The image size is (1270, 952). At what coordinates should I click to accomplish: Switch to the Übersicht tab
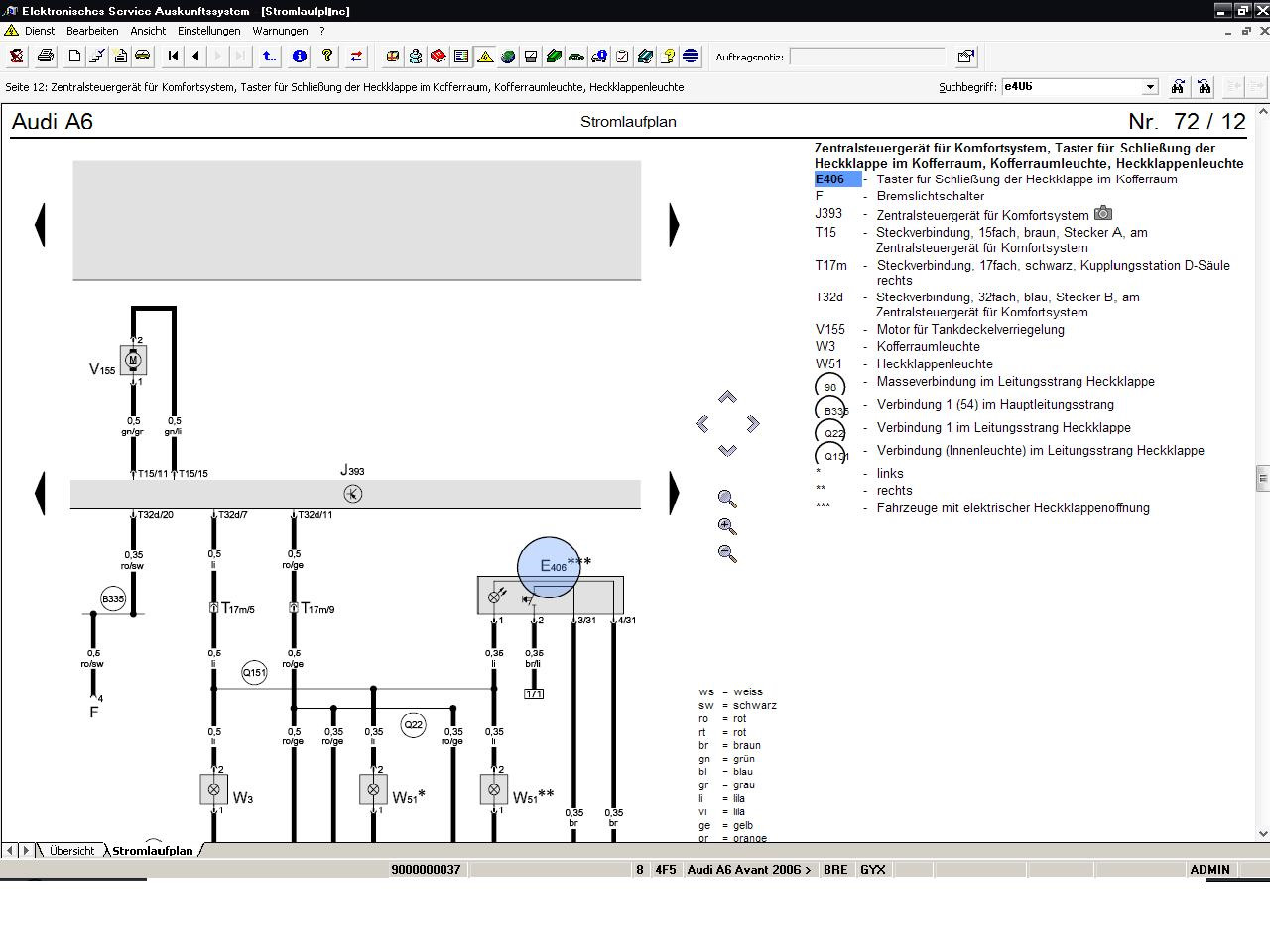71,851
